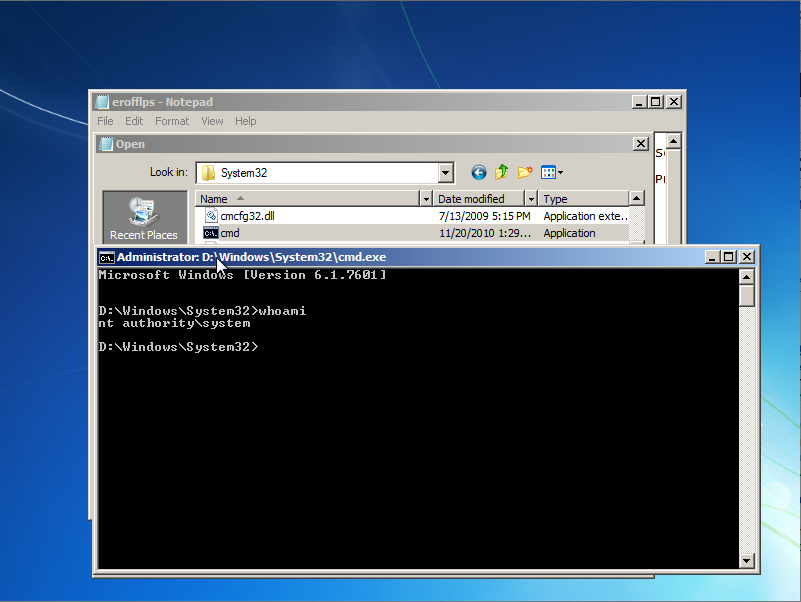Click the cmd window scroll down arrow
This screenshot has width=801, height=602.
(x=746, y=561)
